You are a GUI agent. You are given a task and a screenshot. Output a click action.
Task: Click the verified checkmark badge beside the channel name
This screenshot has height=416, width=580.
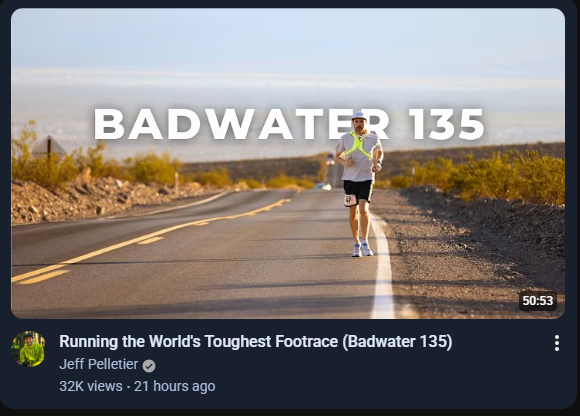coord(149,366)
